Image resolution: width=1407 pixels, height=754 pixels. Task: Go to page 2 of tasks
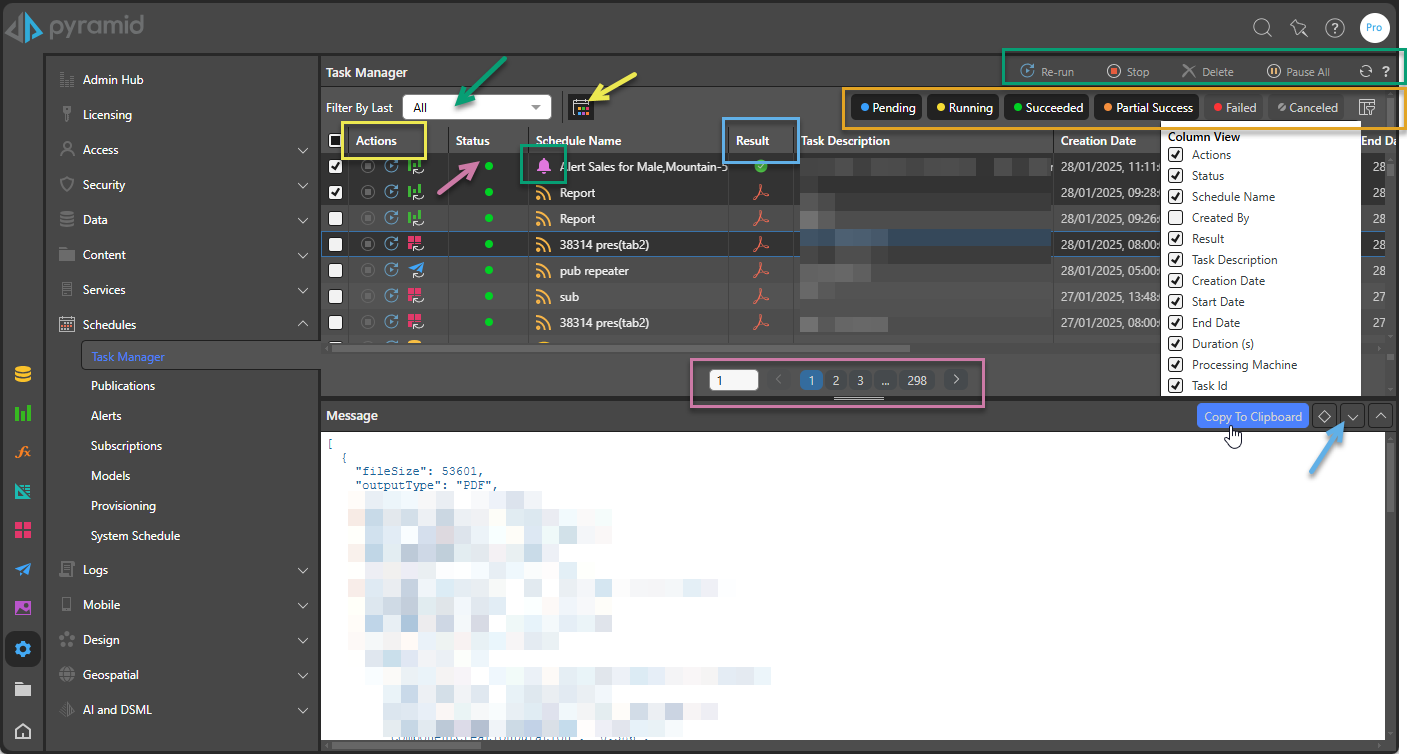836,380
